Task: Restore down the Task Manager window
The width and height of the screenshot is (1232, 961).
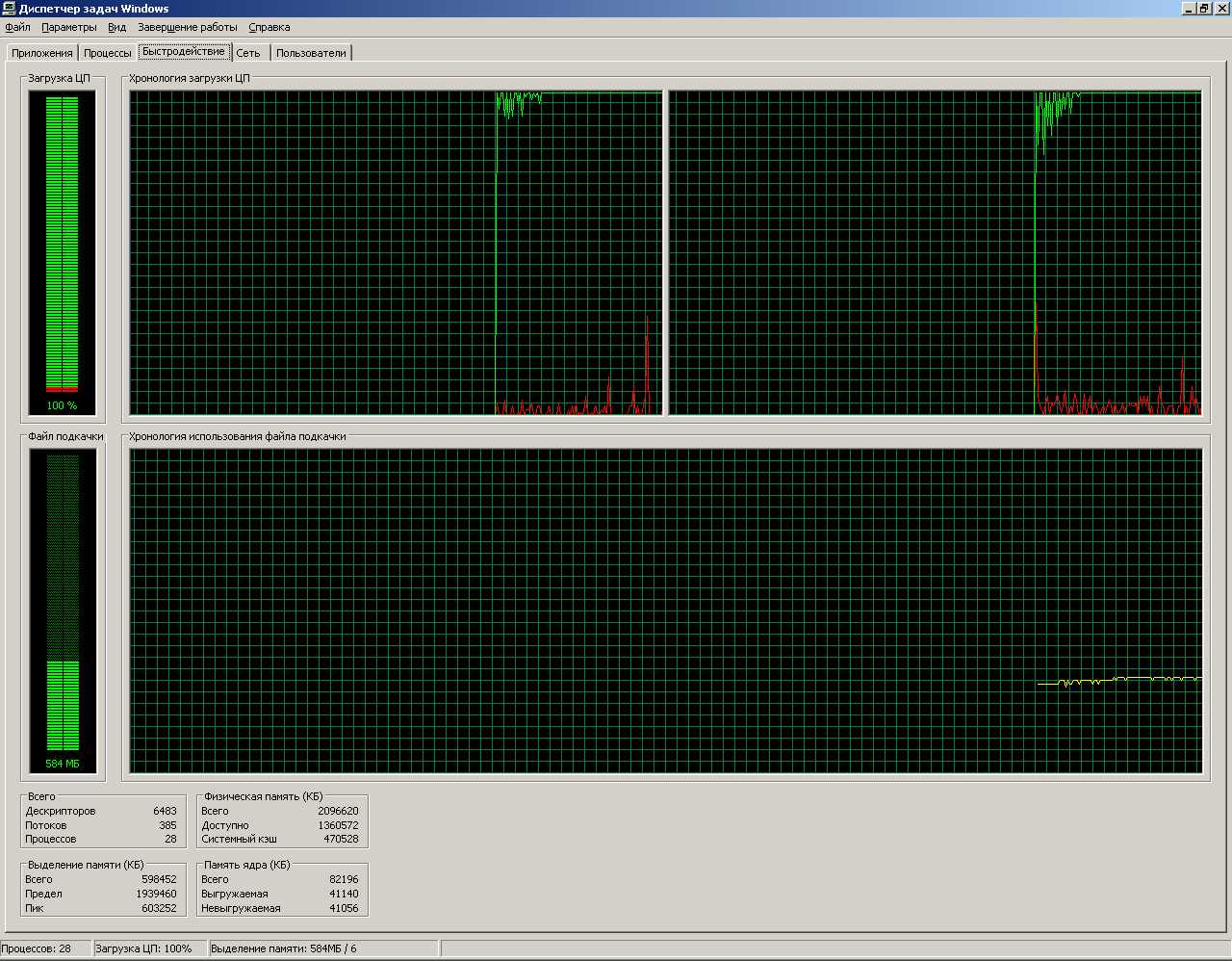Action: tap(1204, 9)
